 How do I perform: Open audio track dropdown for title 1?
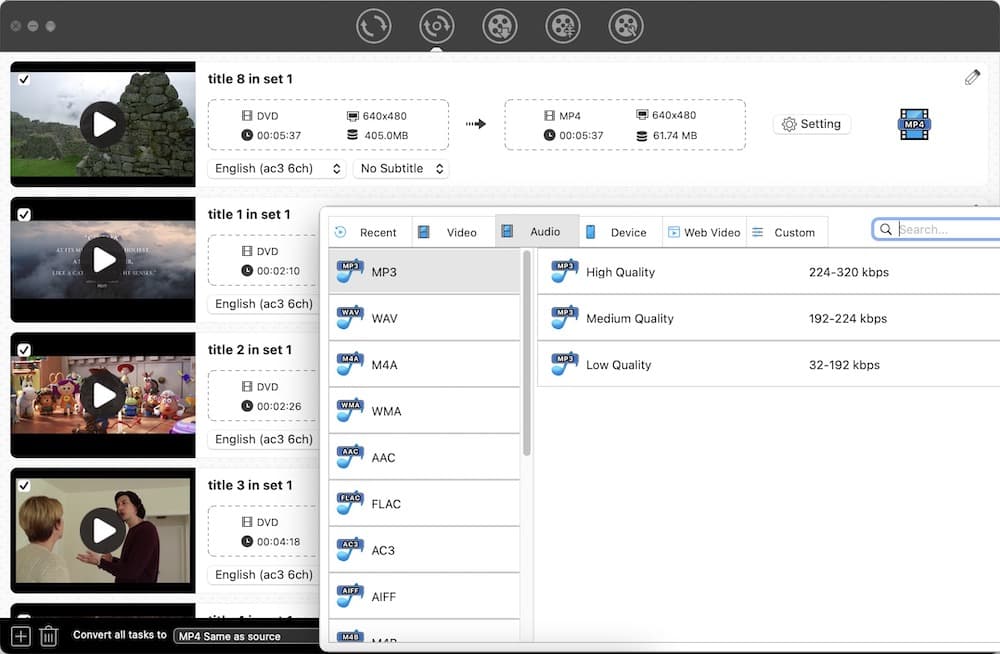[x=263, y=304]
